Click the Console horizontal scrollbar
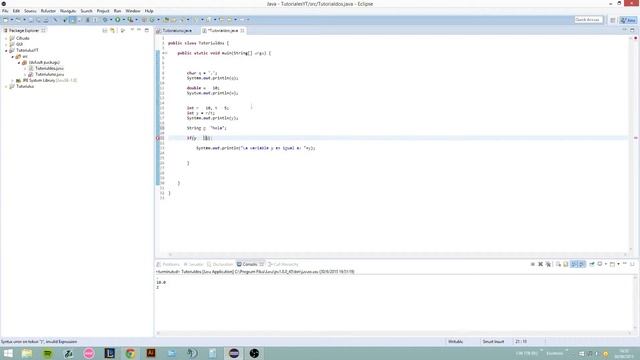Screen dimensions: 640x360 tap(393, 333)
